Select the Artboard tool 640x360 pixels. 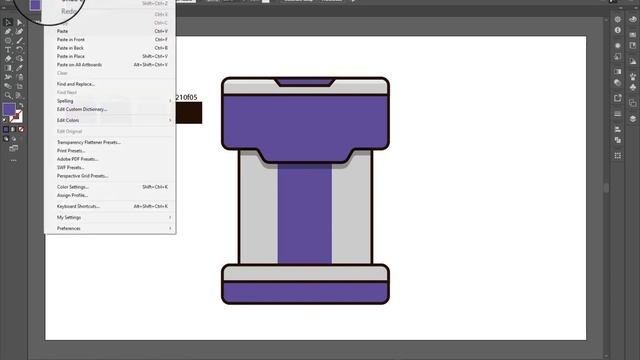click(19, 86)
